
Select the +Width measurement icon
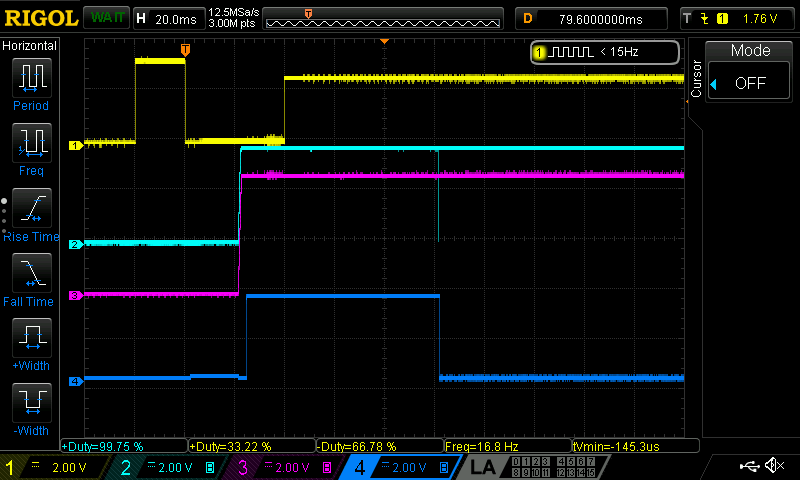[x=32, y=338]
